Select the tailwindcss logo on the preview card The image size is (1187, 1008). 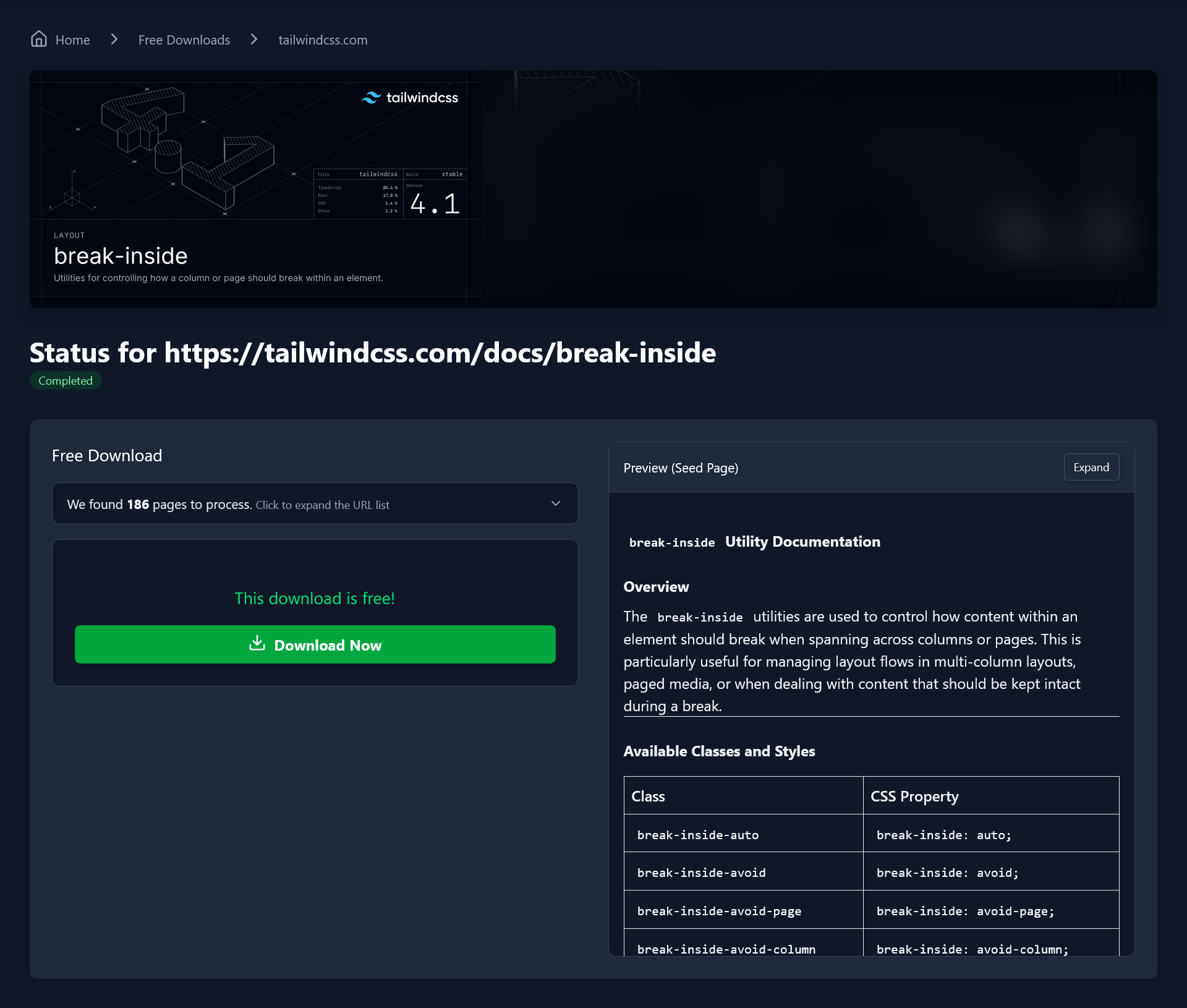(x=409, y=97)
